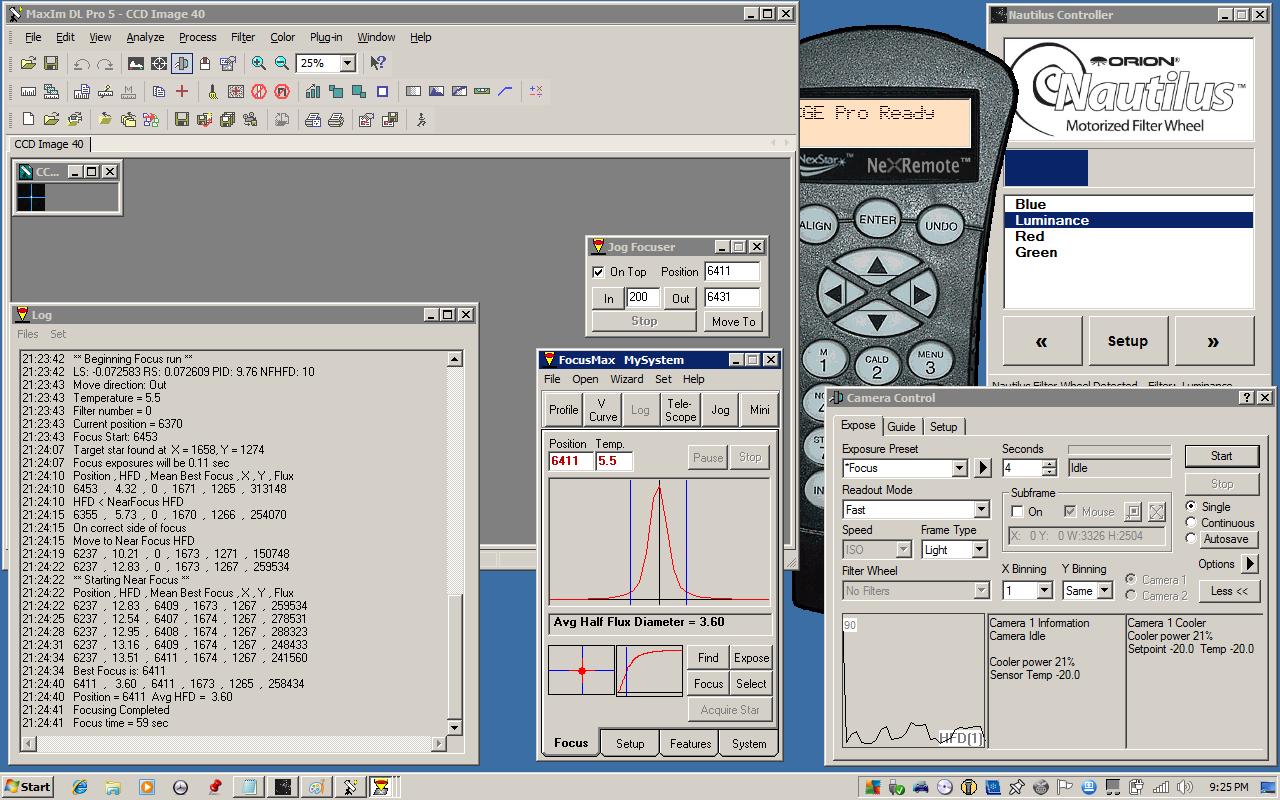Image resolution: width=1280 pixels, height=800 pixels.
Task: Click the pixel math plus-minus icon
Action: [x=536, y=91]
